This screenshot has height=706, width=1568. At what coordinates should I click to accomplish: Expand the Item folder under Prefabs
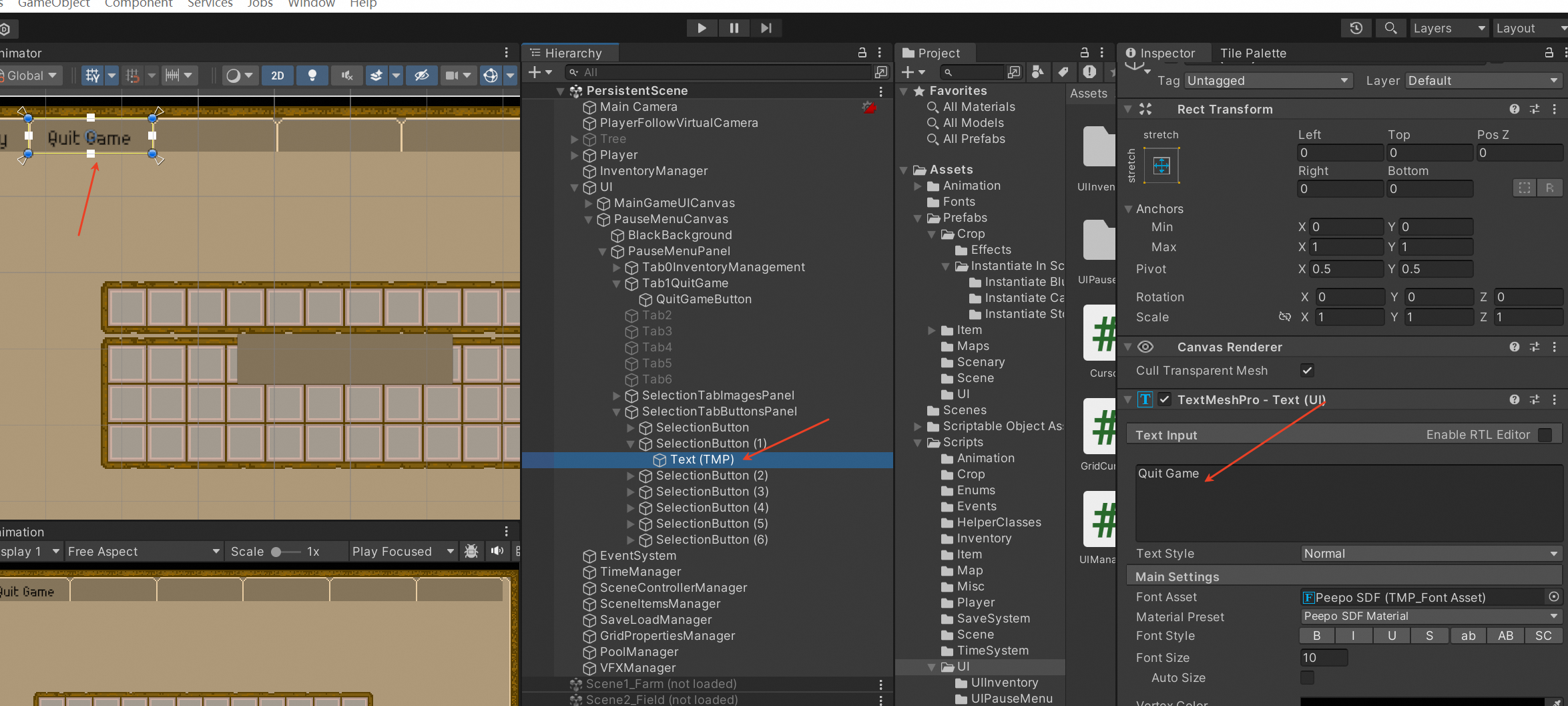click(x=932, y=330)
